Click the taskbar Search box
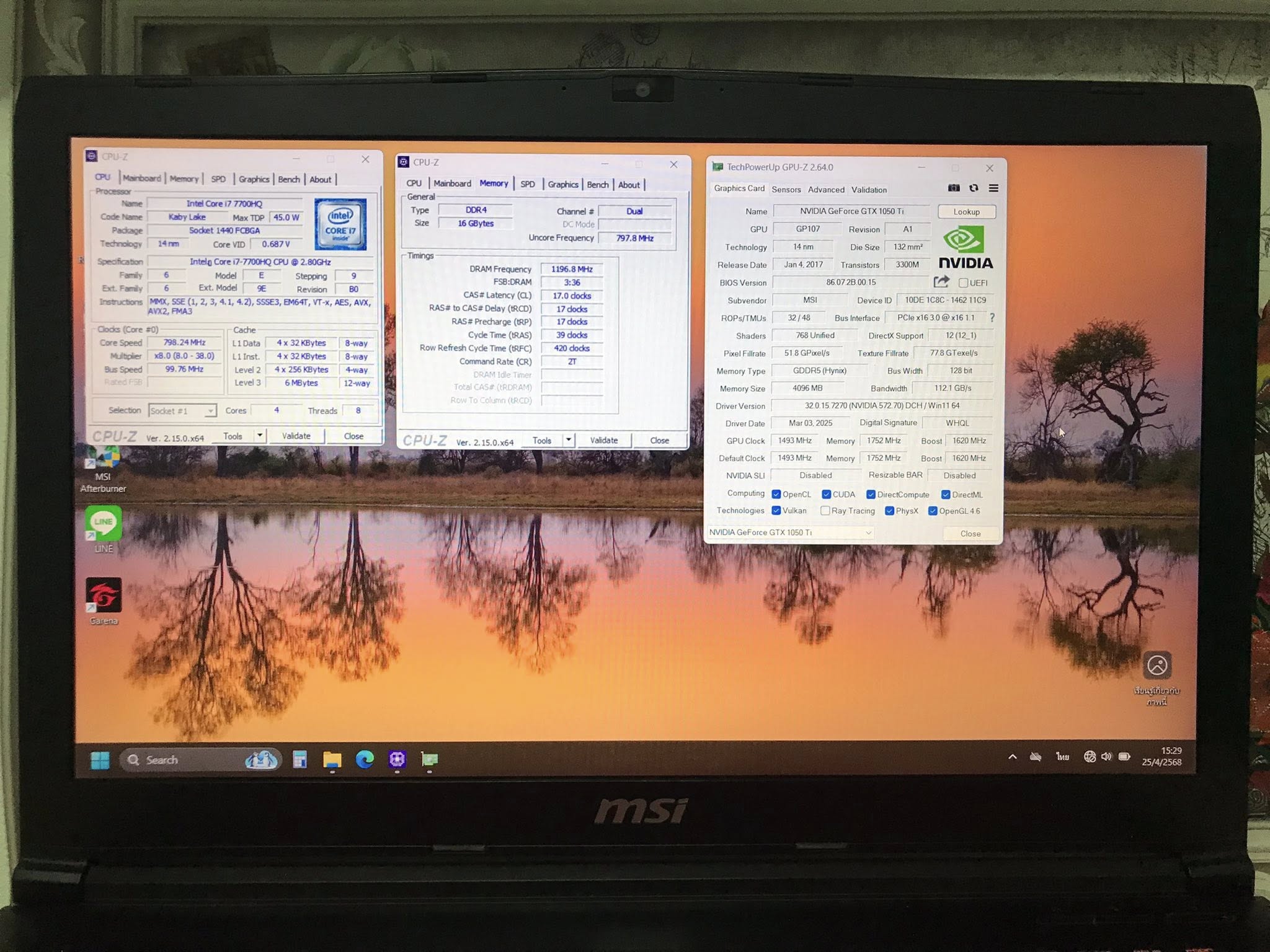1270x952 pixels. [200, 760]
